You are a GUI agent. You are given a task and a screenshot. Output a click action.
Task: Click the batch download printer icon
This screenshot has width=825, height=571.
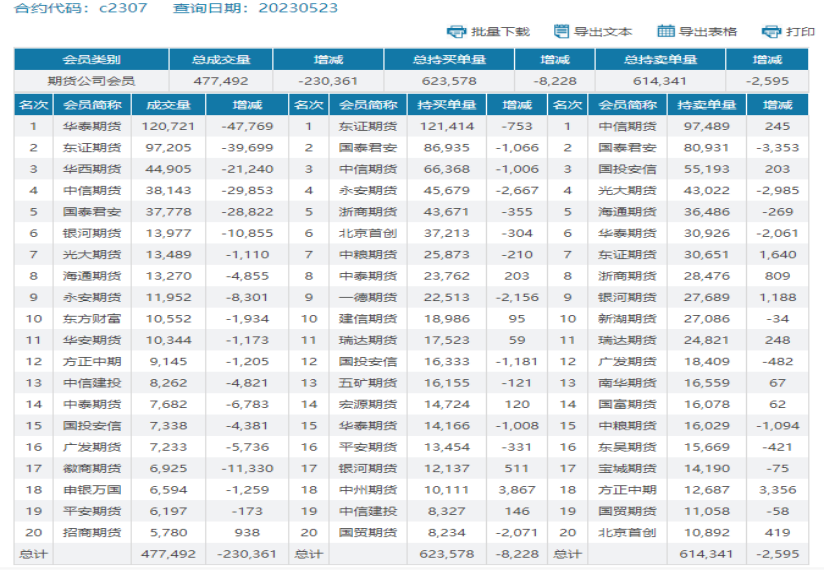pos(456,32)
